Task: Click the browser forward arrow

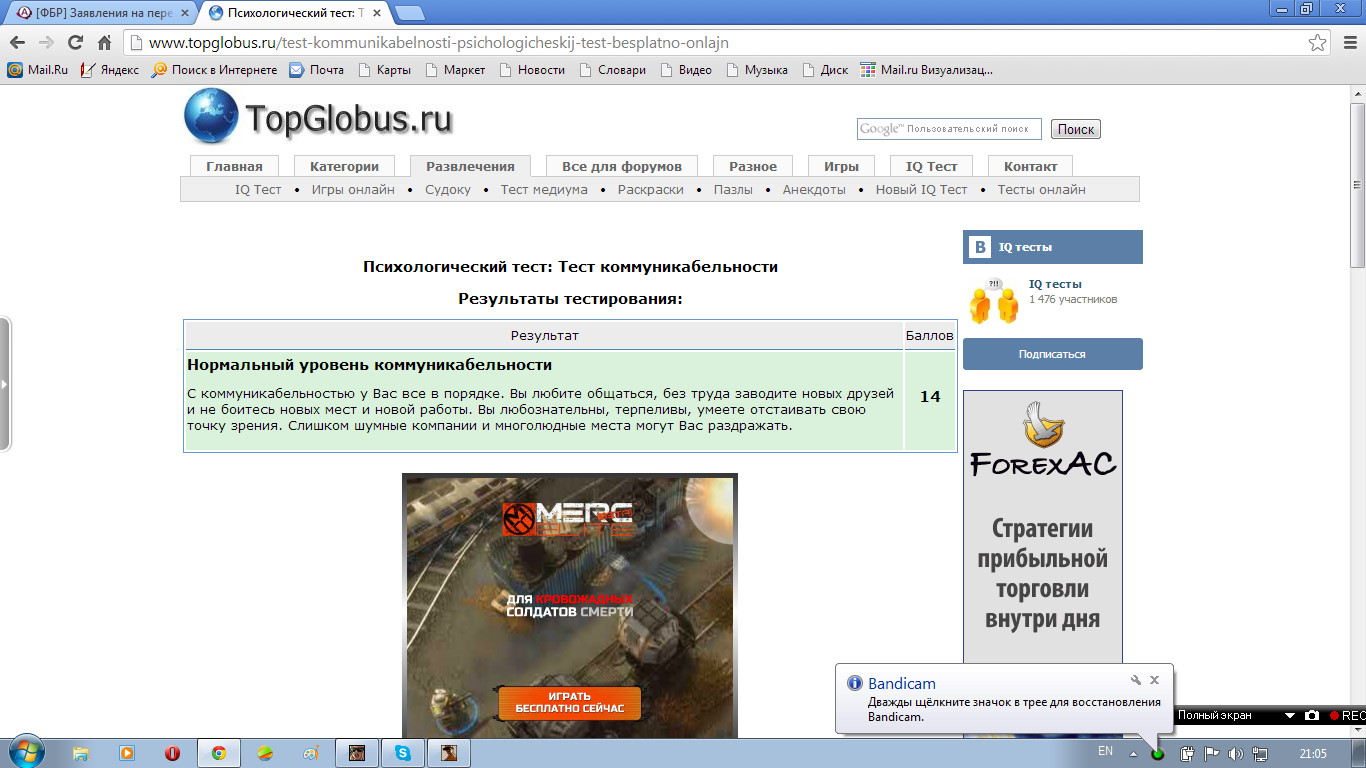Action: (x=46, y=43)
